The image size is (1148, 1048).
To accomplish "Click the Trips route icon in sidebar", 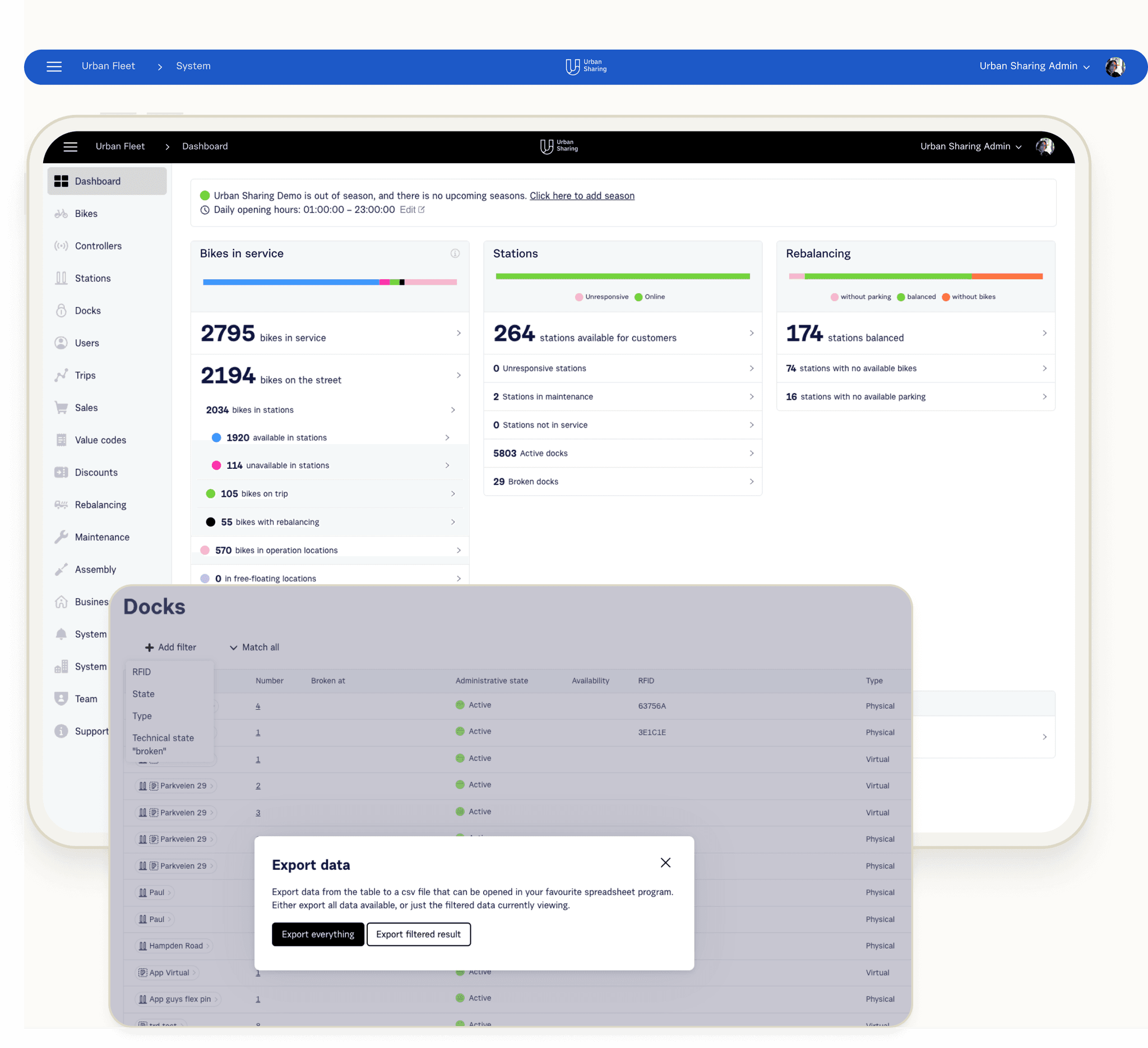I will point(61,375).
